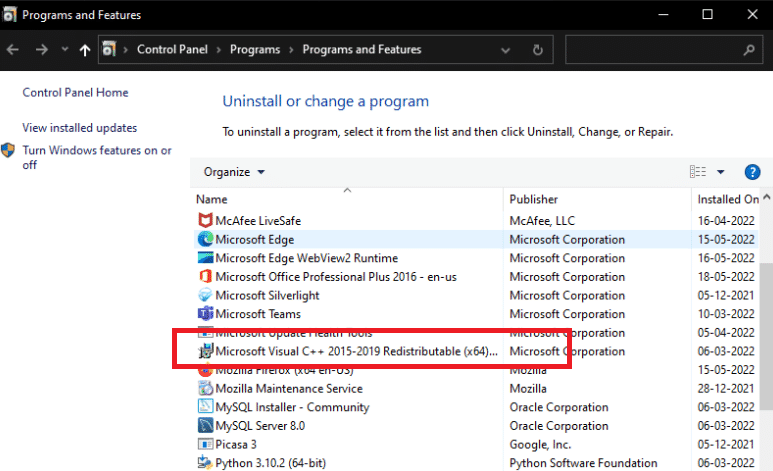
Task: Select Microsoft Teams icon
Action: [x=205, y=314]
